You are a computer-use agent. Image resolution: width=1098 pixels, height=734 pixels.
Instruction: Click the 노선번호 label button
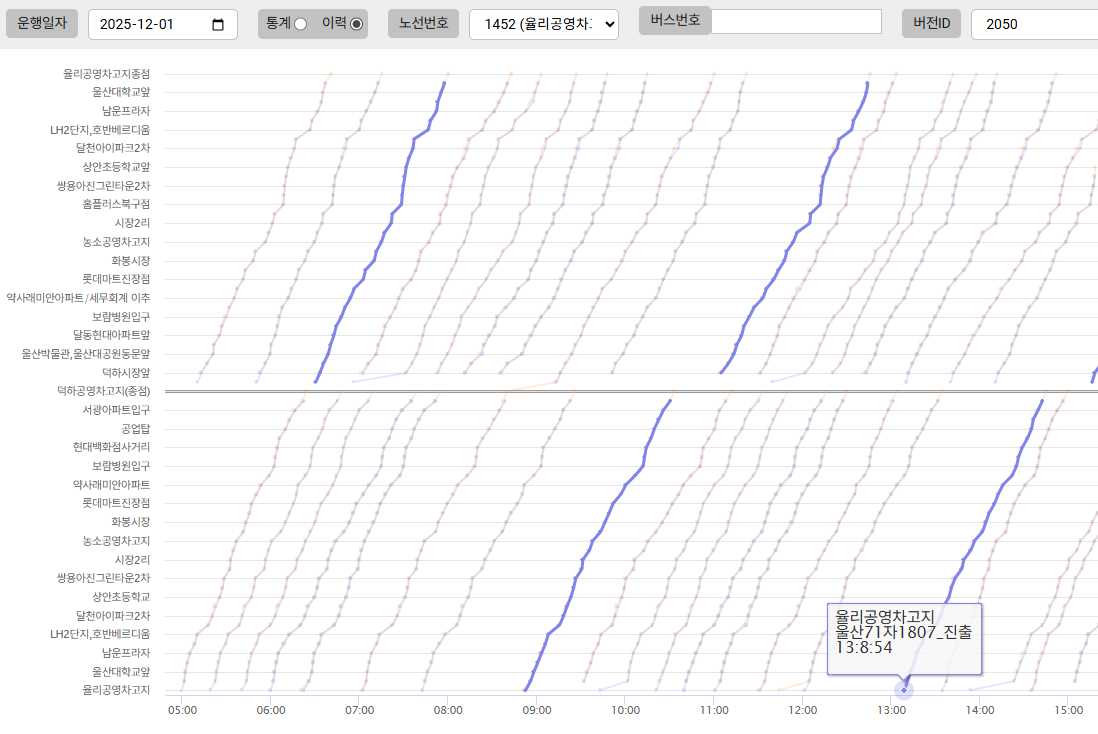tap(424, 23)
